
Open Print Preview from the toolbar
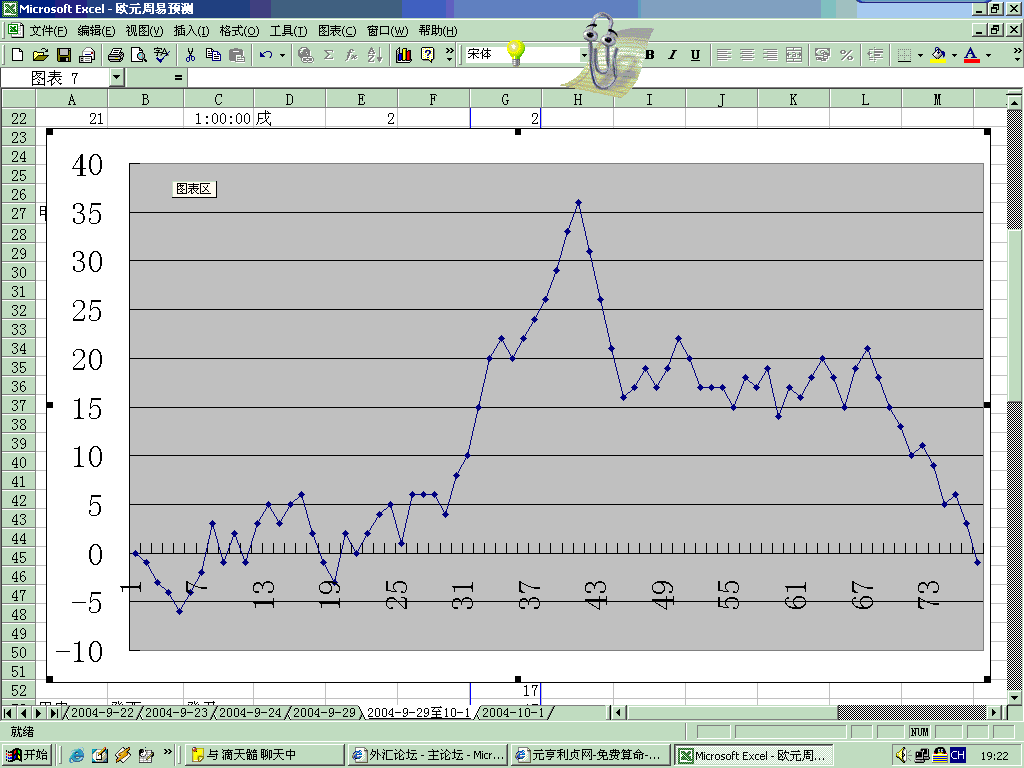(138, 55)
